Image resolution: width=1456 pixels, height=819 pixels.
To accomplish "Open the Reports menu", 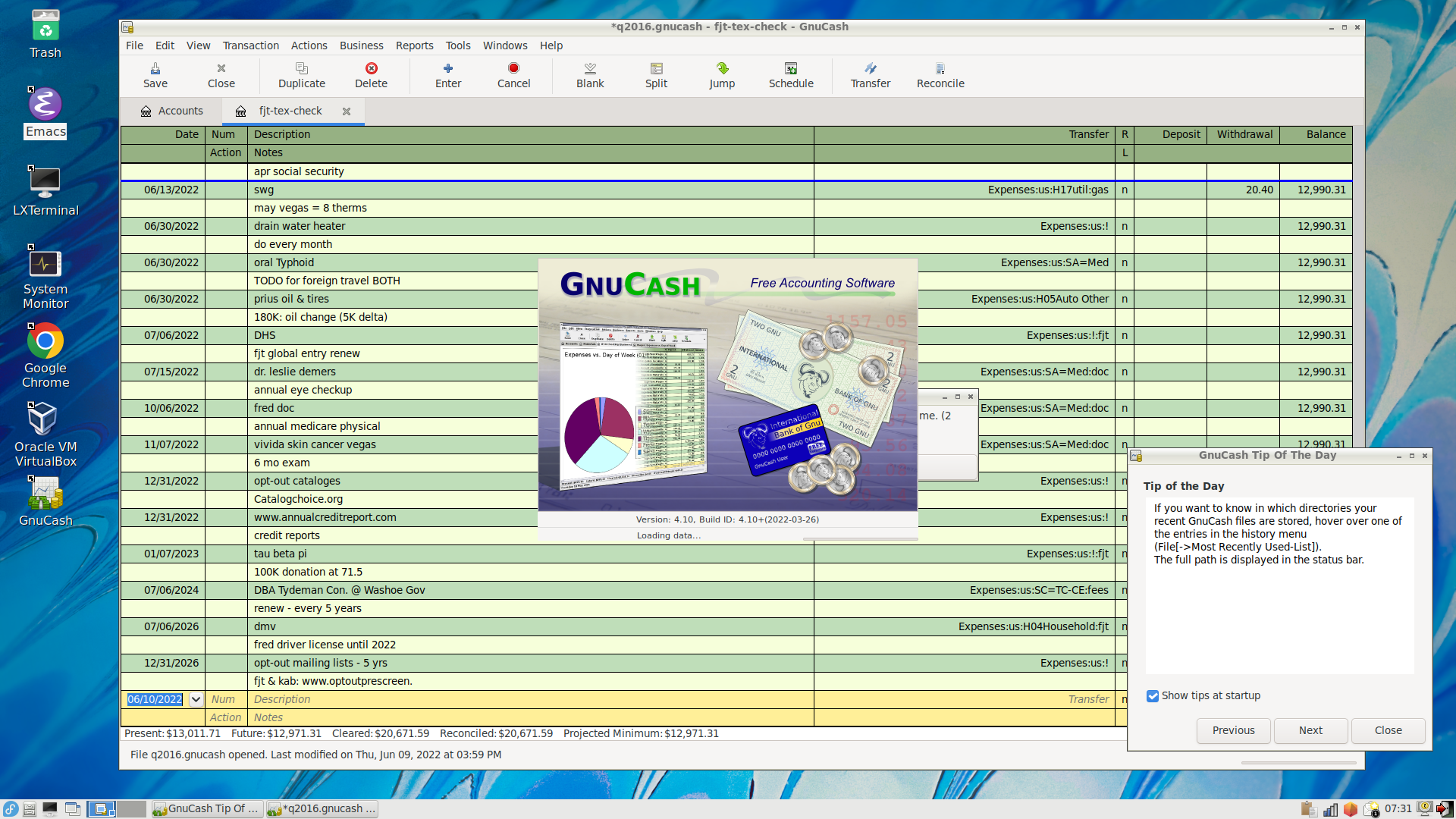I will (x=414, y=45).
